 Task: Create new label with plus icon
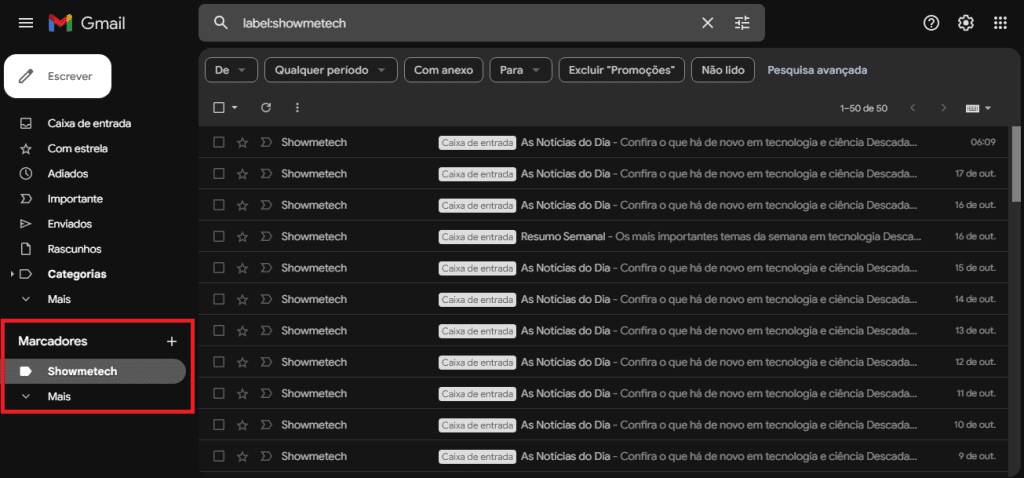(x=172, y=341)
